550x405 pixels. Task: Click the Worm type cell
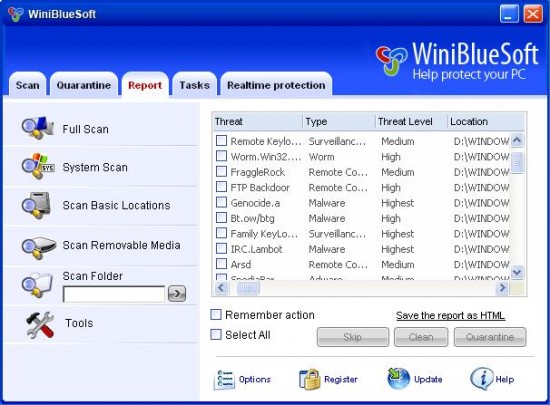(x=321, y=157)
